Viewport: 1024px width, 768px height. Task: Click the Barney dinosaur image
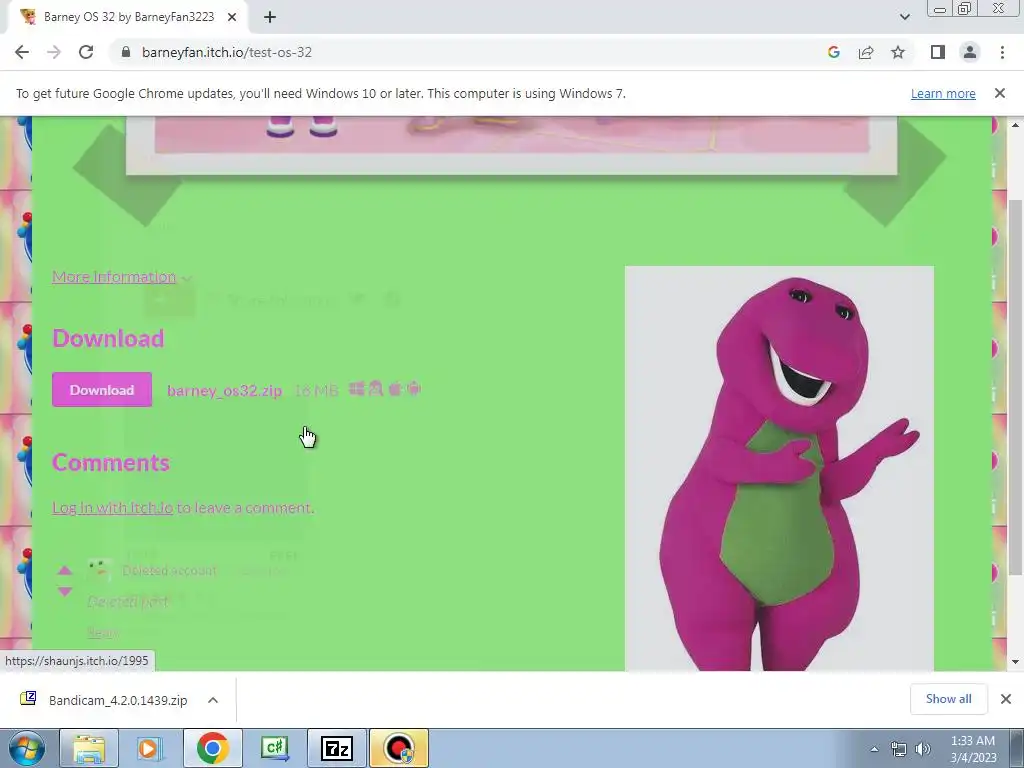779,468
